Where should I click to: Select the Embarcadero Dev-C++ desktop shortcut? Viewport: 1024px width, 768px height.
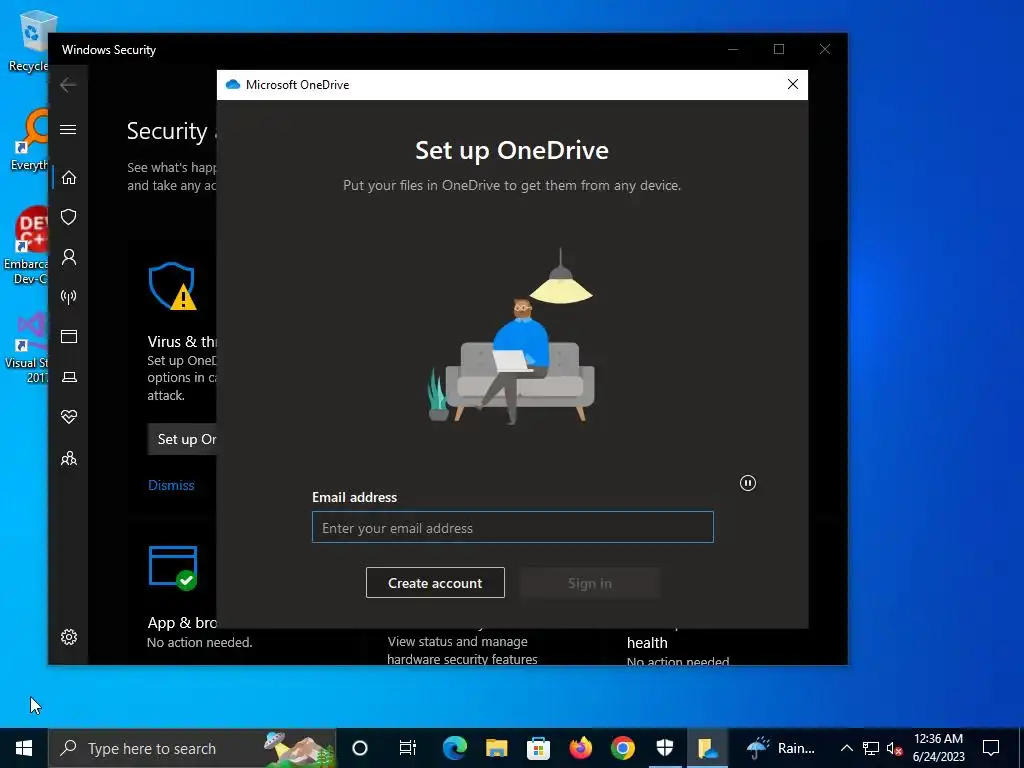tap(27, 246)
